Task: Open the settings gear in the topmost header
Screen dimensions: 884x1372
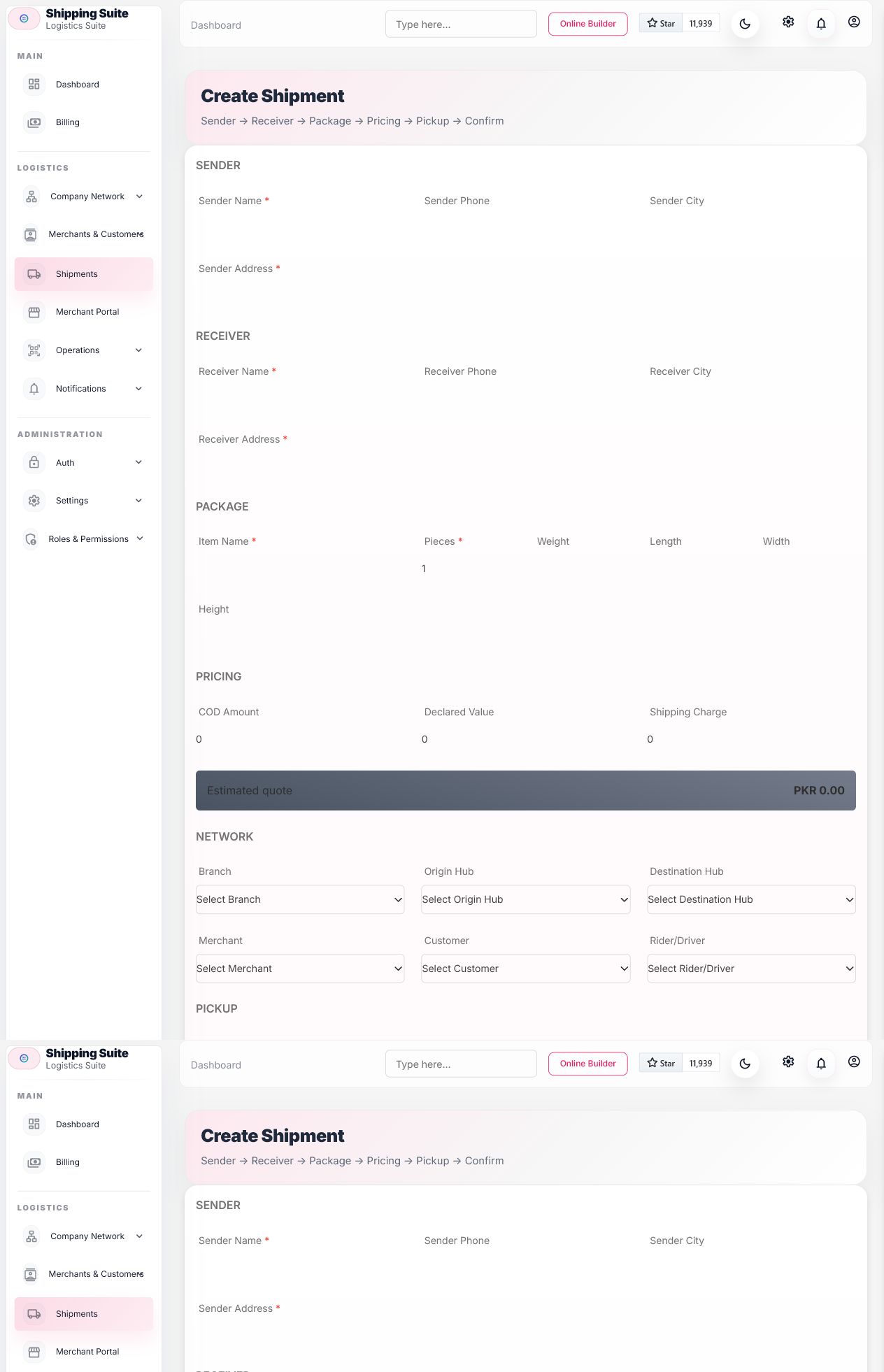Action: [x=788, y=22]
